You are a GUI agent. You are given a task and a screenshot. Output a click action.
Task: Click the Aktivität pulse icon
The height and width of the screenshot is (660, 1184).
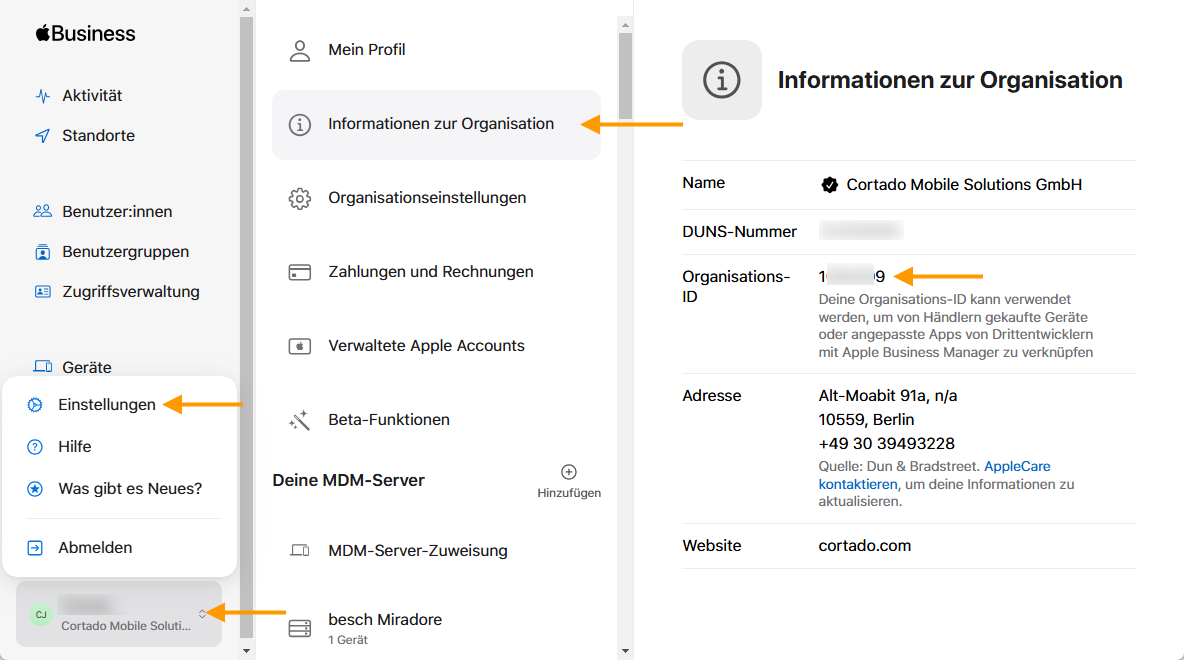click(42, 96)
